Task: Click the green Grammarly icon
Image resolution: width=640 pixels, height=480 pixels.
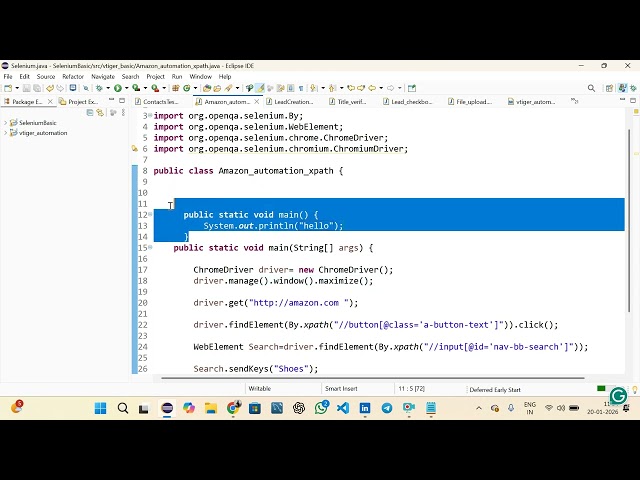Action: [618, 395]
